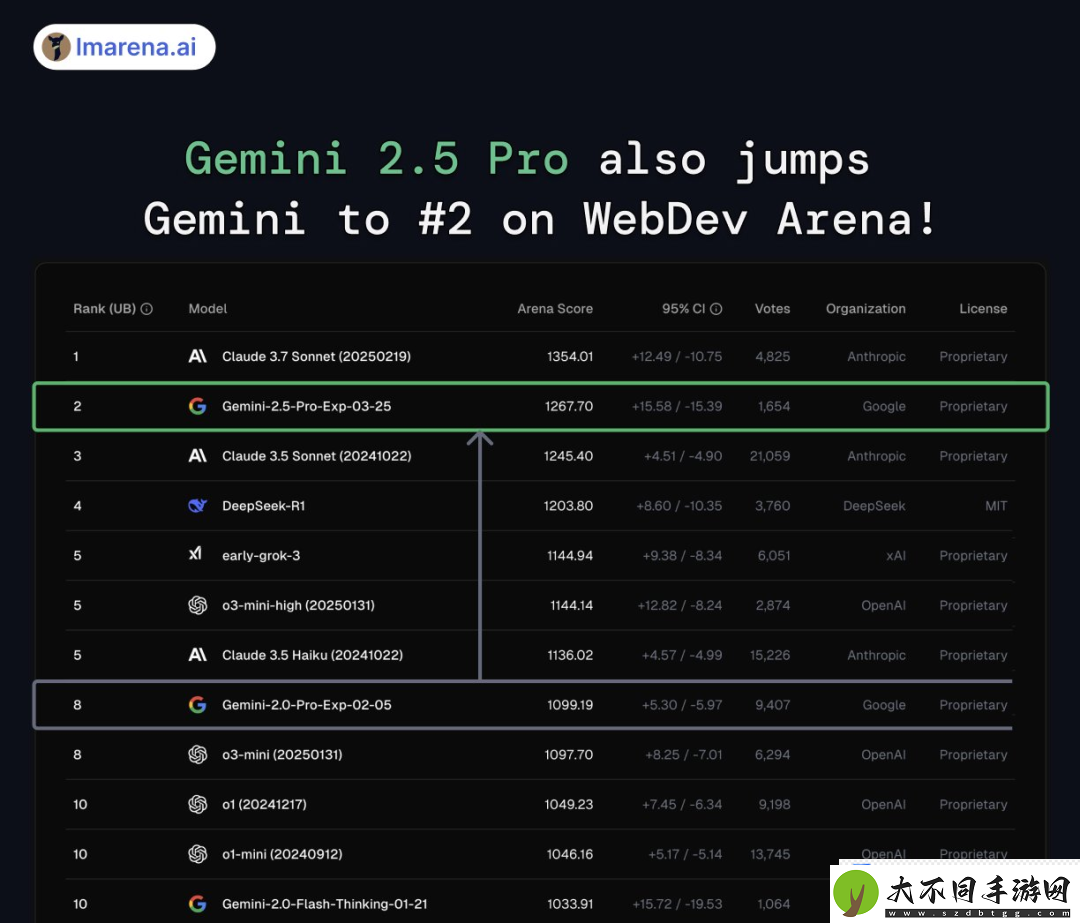Click the Google icon for Gemini-2.0-Pro-Exp-02-05
The height and width of the screenshot is (923, 1080).
tap(198, 705)
